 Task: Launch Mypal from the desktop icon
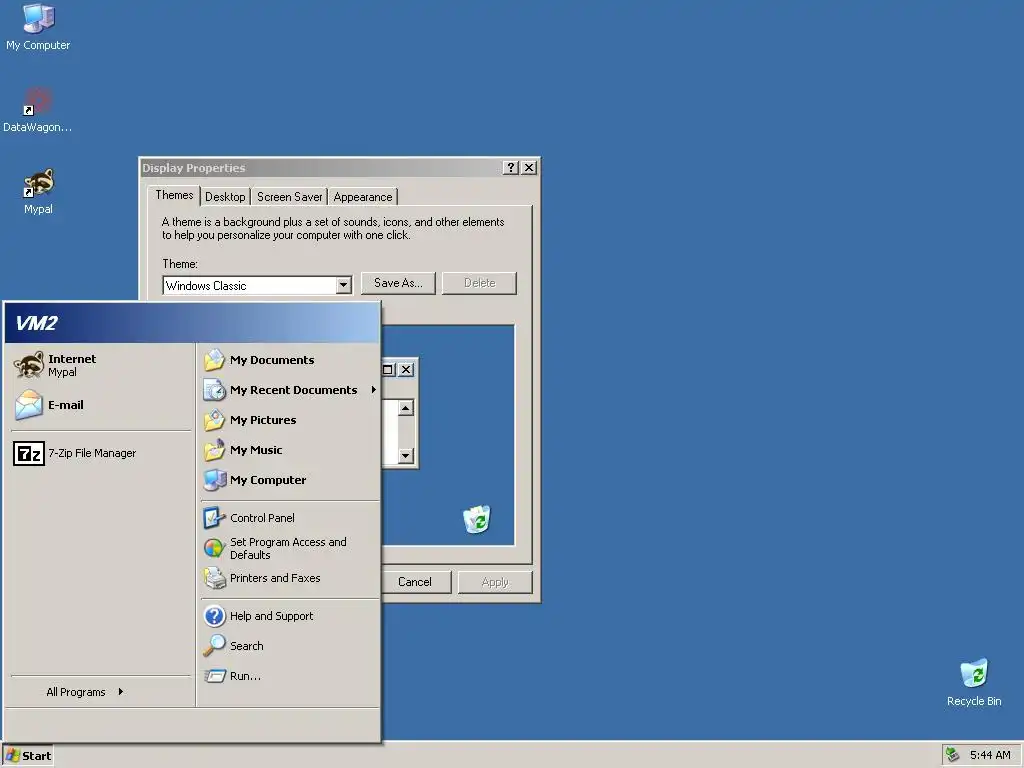pos(39,191)
